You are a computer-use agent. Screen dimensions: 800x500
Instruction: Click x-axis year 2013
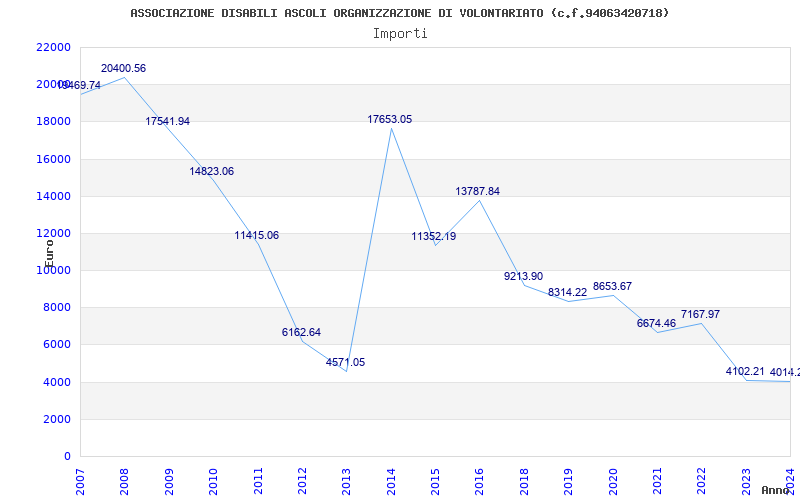click(x=346, y=481)
